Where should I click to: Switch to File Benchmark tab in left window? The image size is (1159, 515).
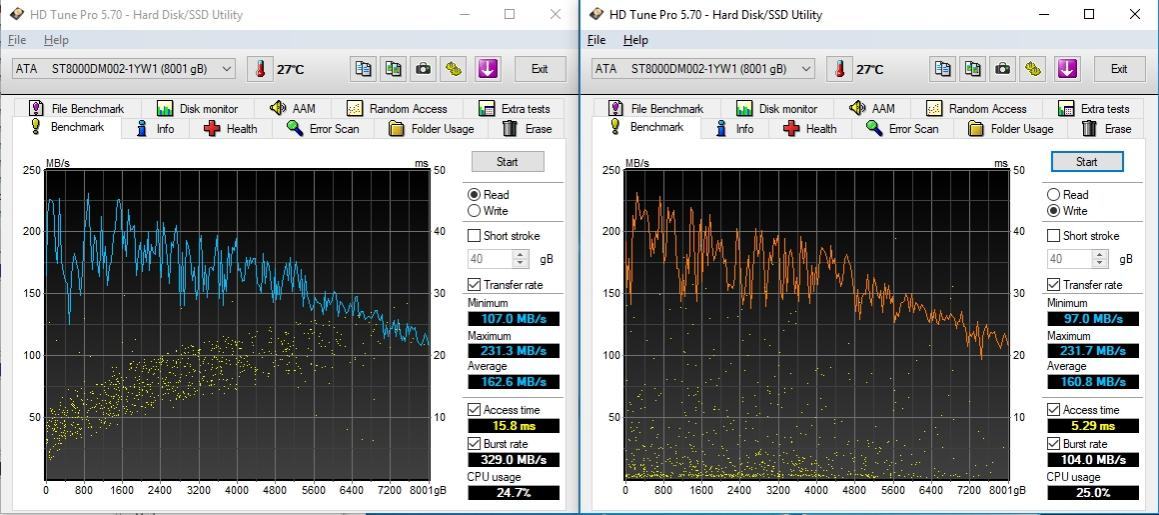[x=76, y=109]
